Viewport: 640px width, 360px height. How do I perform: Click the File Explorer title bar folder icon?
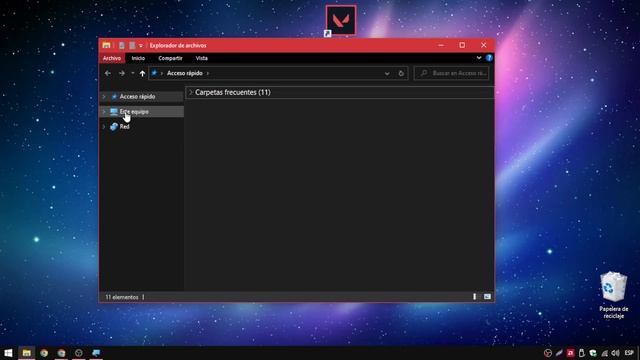click(x=107, y=45)
